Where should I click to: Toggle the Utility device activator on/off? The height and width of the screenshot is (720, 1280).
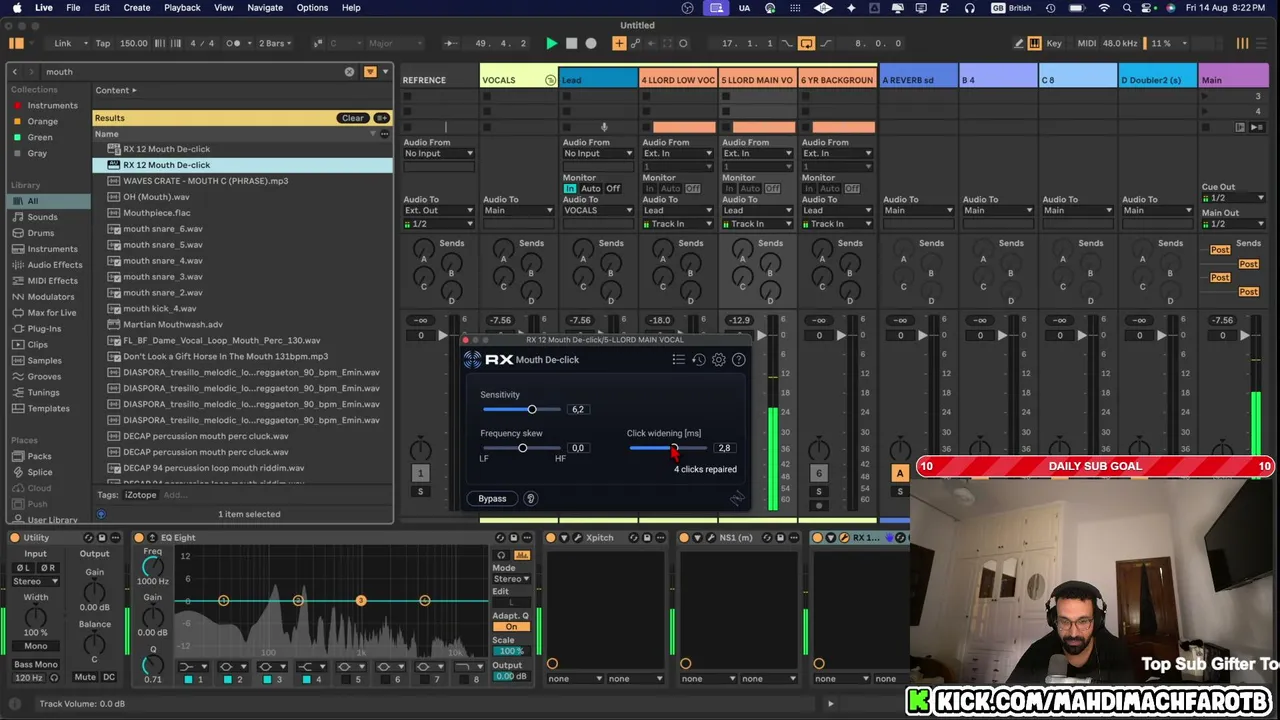[13, 538]
